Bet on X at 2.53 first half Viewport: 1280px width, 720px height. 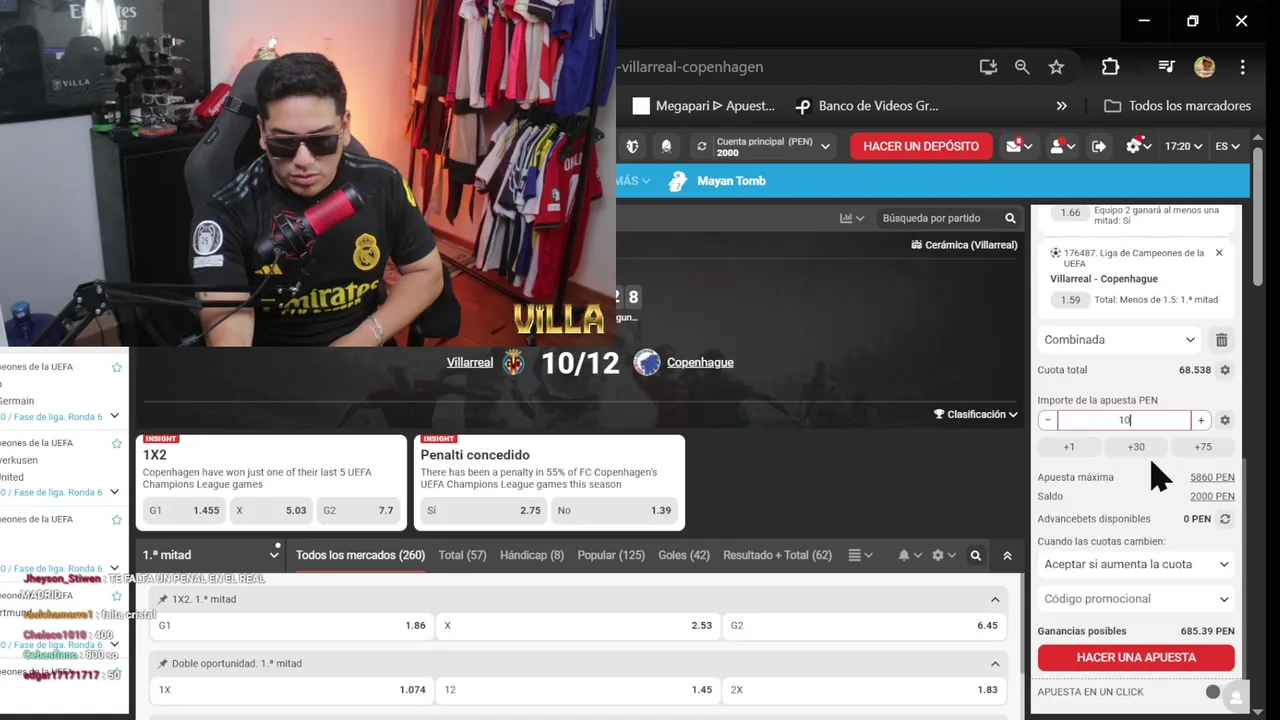click(x=578, y=625)
